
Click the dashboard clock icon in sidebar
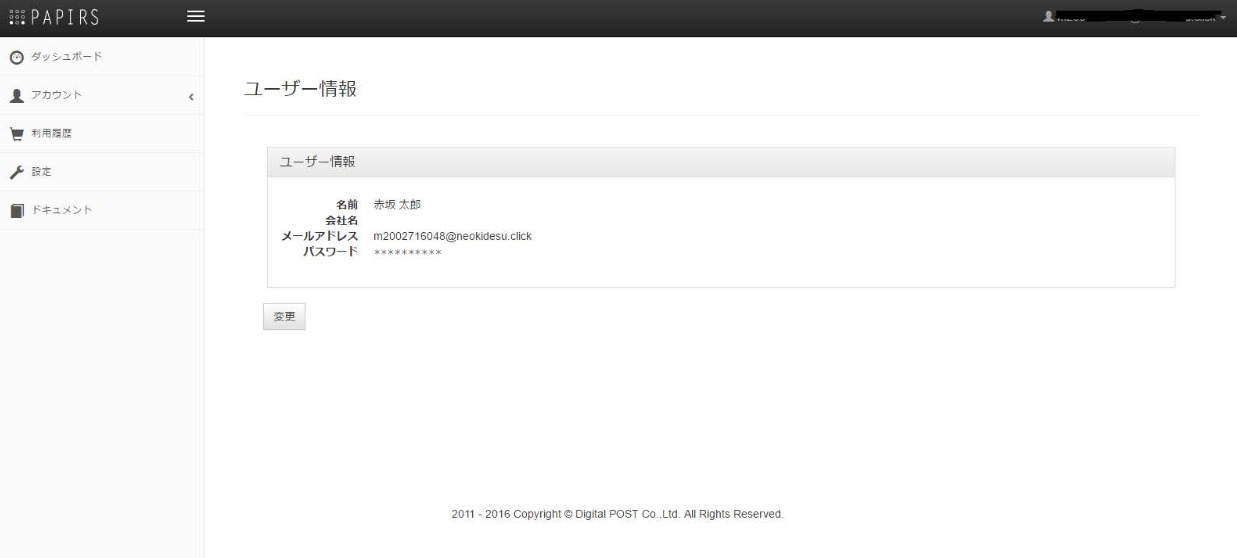pos(15,56)
